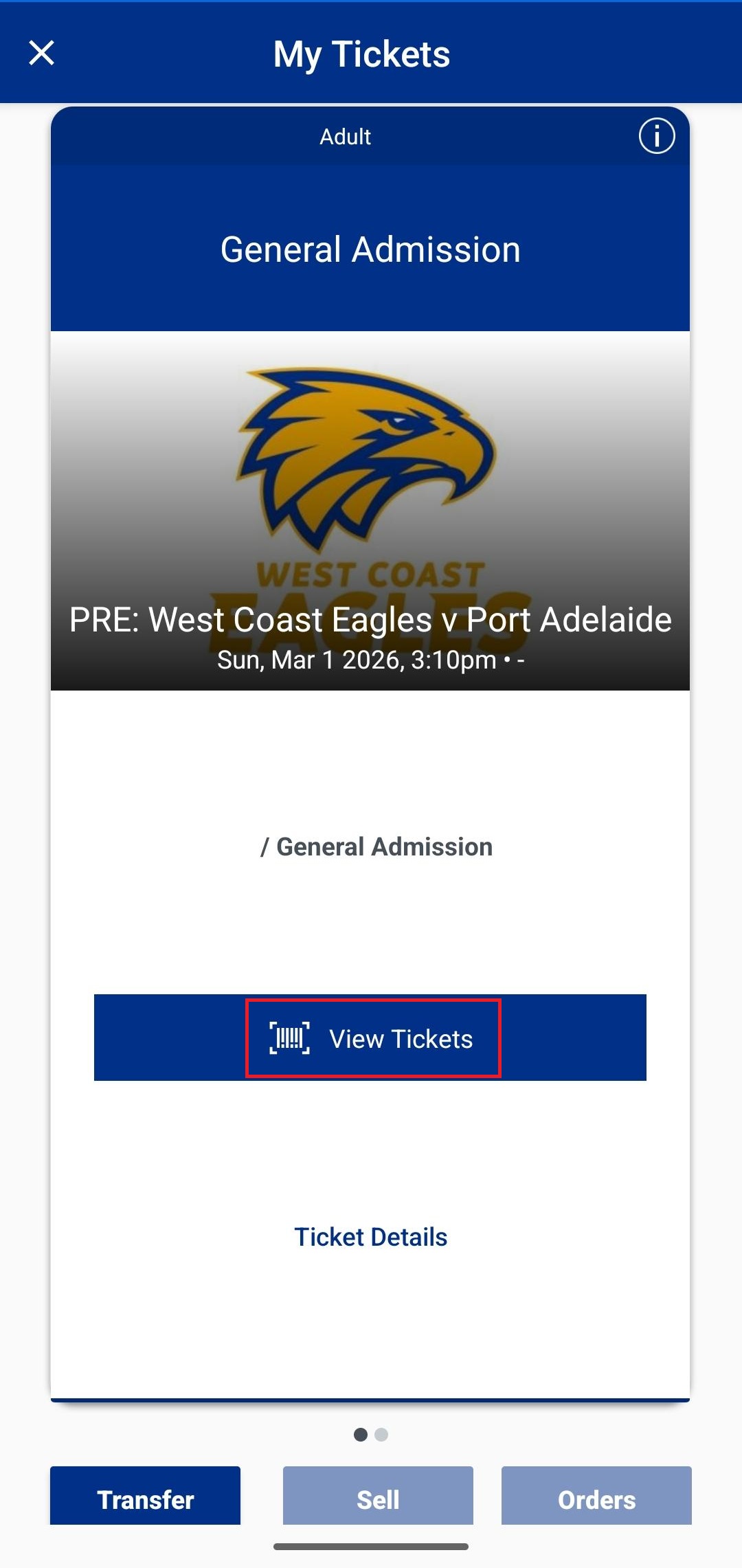
Task: Open the Orders button
Action: 596,1498
